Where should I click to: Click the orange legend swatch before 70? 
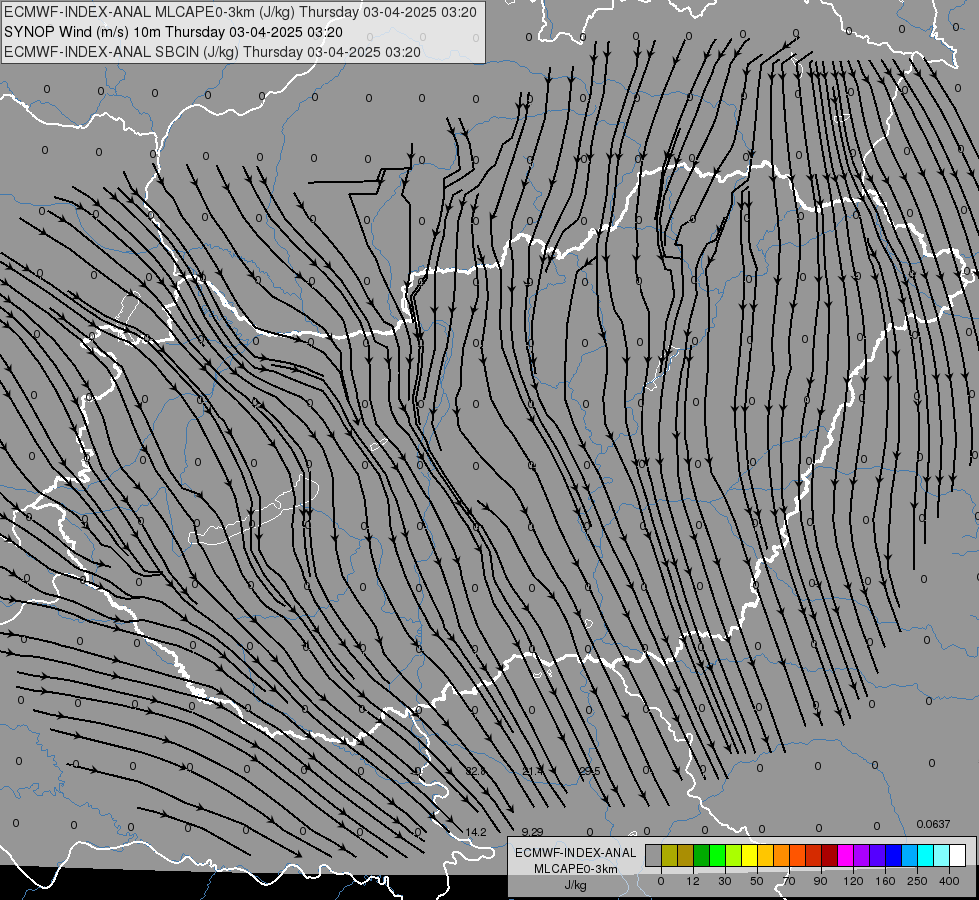[782, 855]
